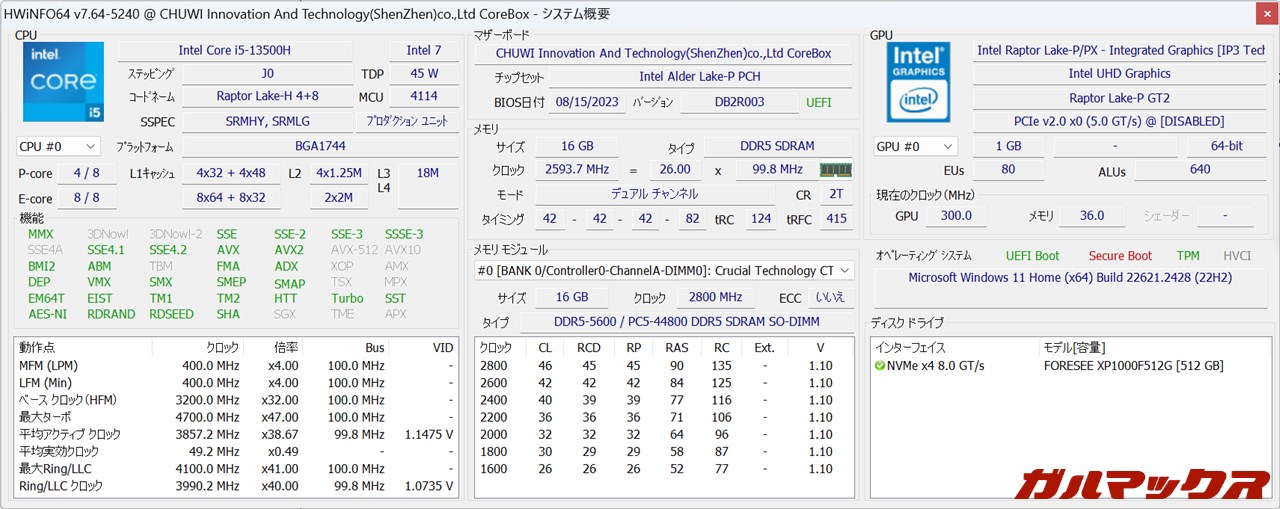Click the L3 cache value 18M

[x=427, y=173]
